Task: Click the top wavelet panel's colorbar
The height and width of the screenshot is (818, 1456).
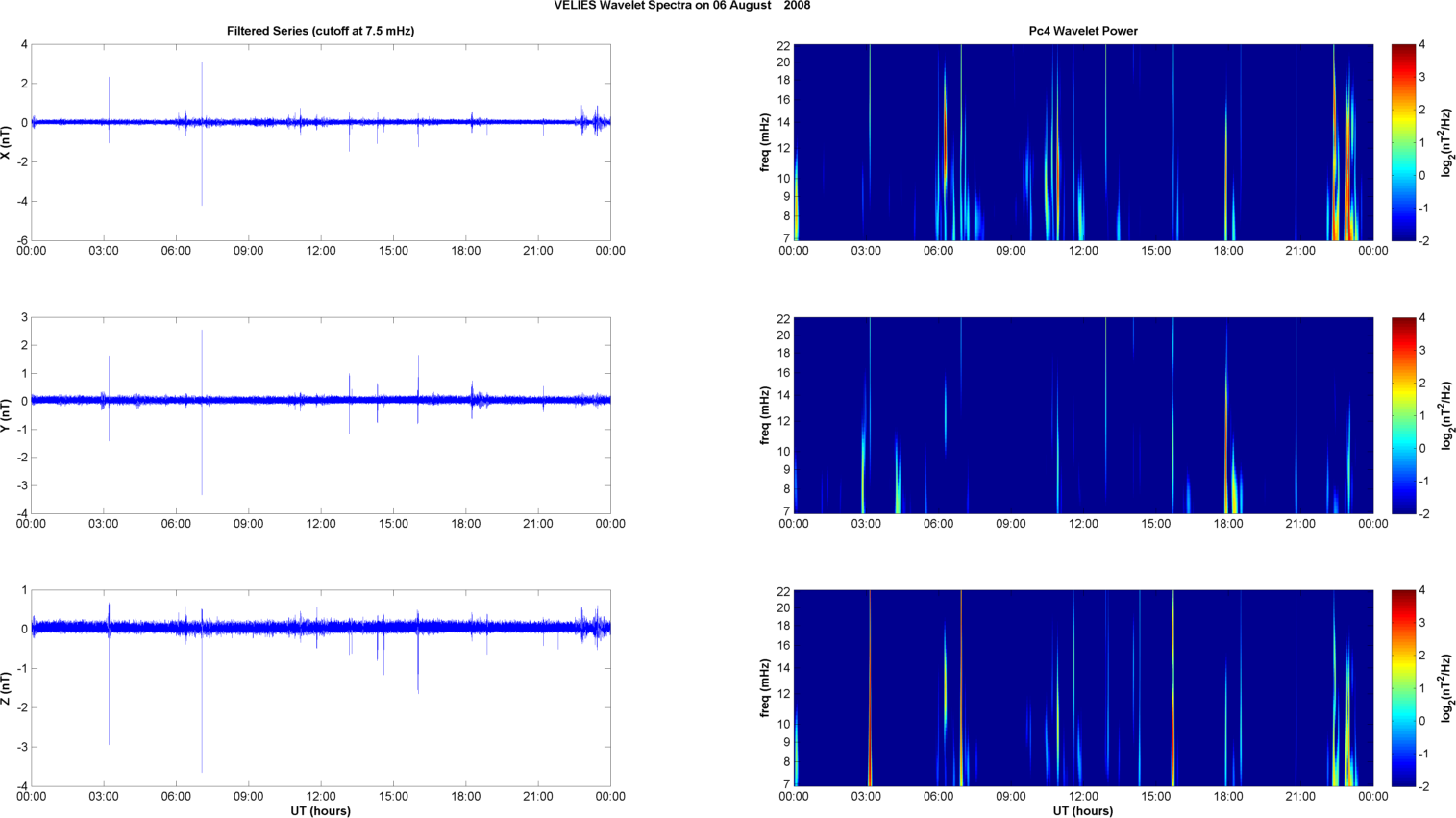Action: tap(1402, 142)
